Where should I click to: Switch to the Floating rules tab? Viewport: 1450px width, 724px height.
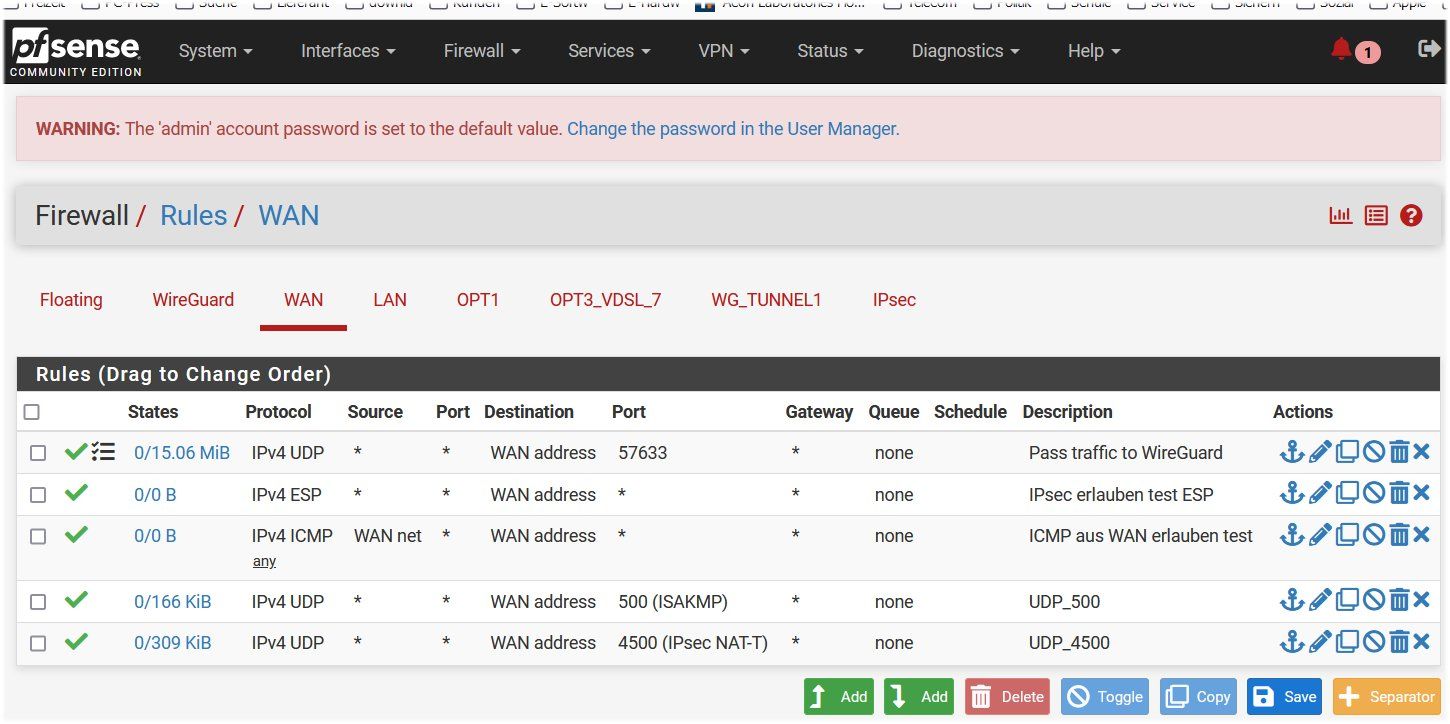pyautogui.click(x=71, y=300)
